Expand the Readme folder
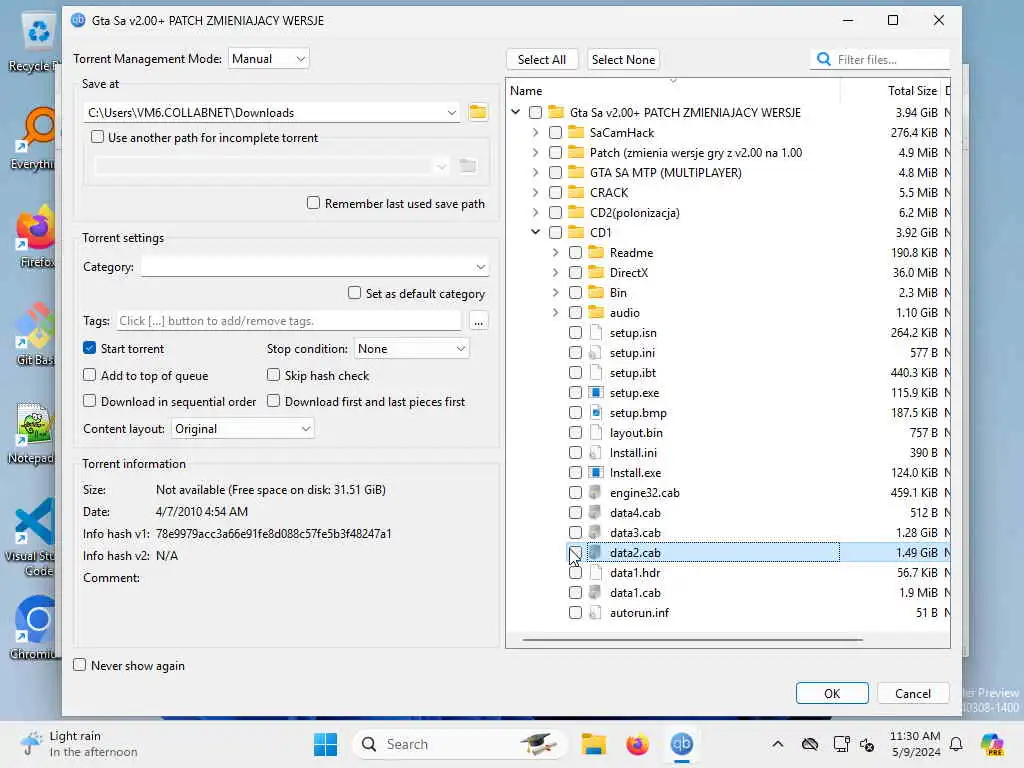The height and width of the screenshot is (768, 1024). (x=556, y=253)
